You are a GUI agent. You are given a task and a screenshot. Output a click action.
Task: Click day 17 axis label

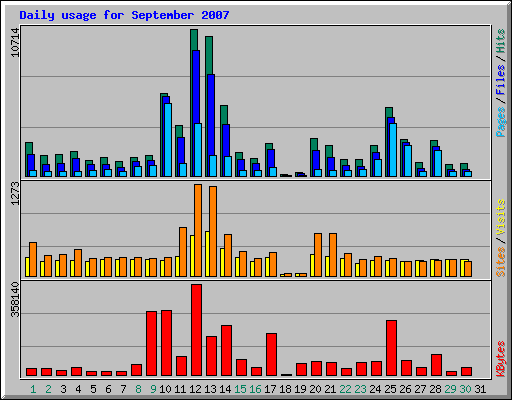pyautogui.click(x=270, y=389)
